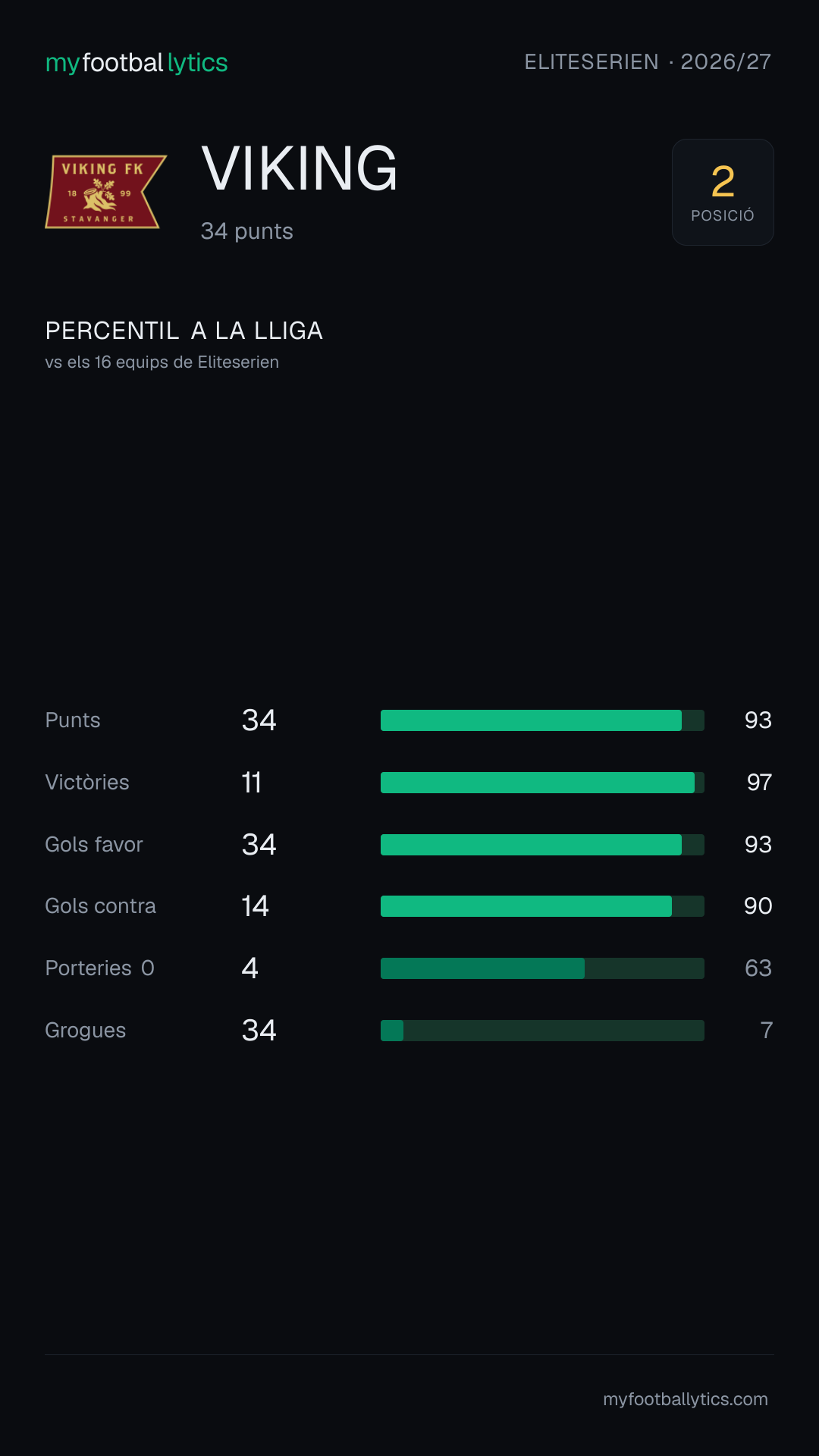Open the myfootballytics logo

coord(136,62)
